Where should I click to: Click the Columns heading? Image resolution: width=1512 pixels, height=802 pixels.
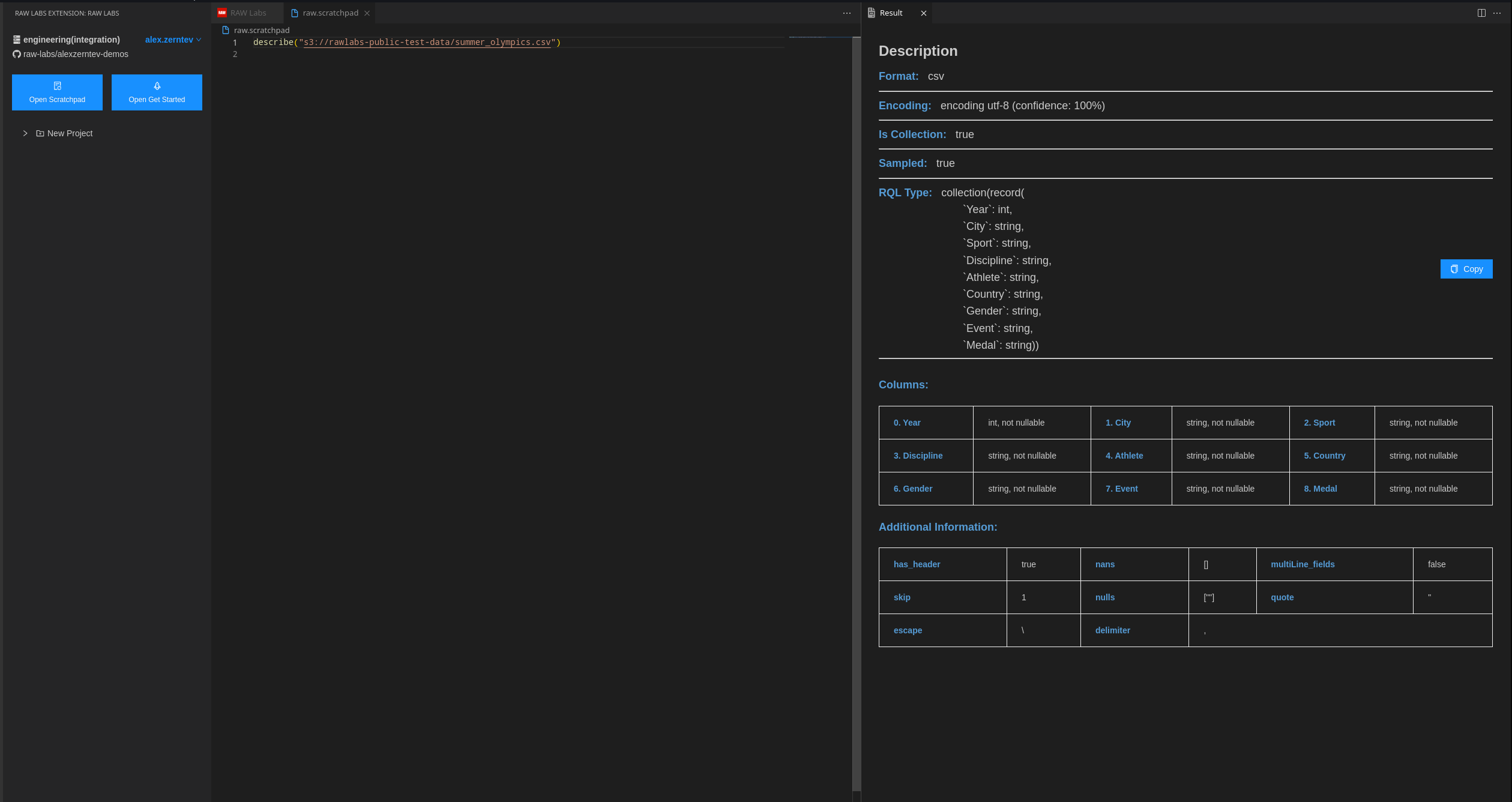(903, 385)
